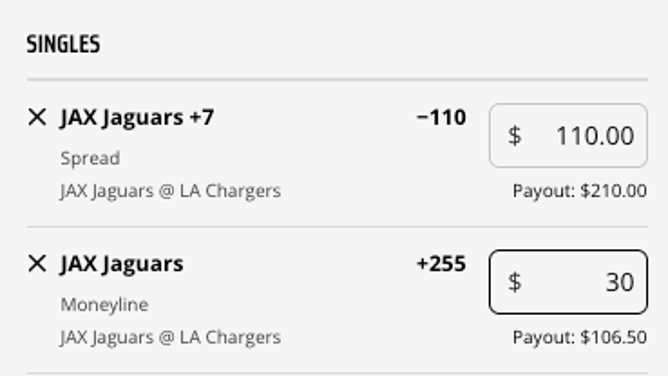Open the matchup link under Spread
This screenshot has height=376, width=668.
click(171, 191)
